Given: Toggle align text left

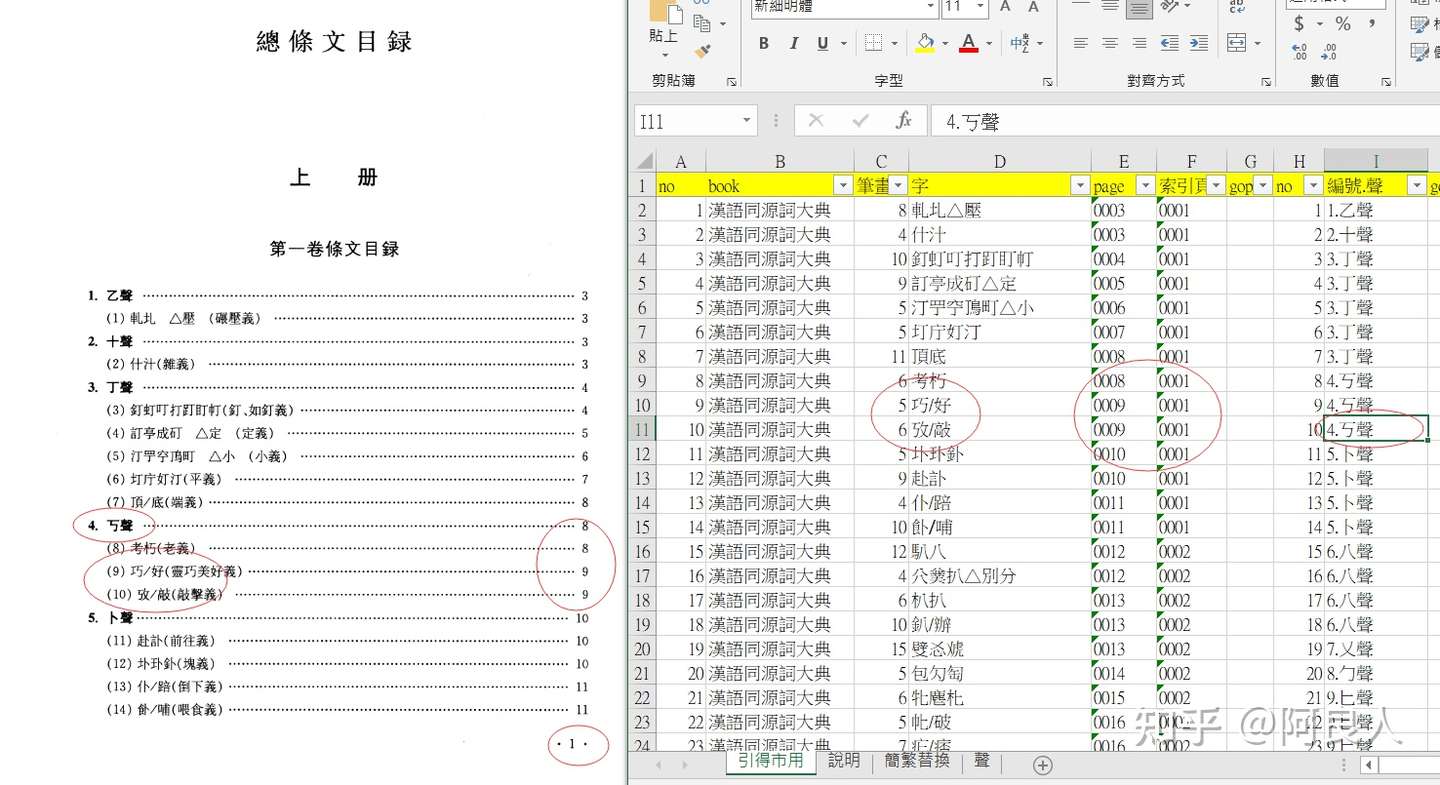Looking at the screenshot, I should (x=1080, y=43).
